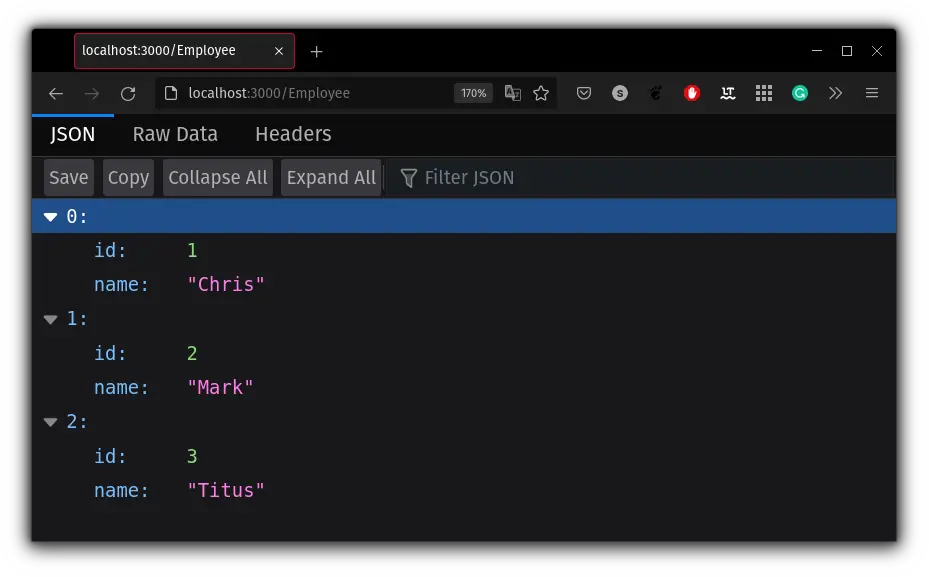Select the id value 3
This screenshot has height=577, width=929.
(192, 456)
